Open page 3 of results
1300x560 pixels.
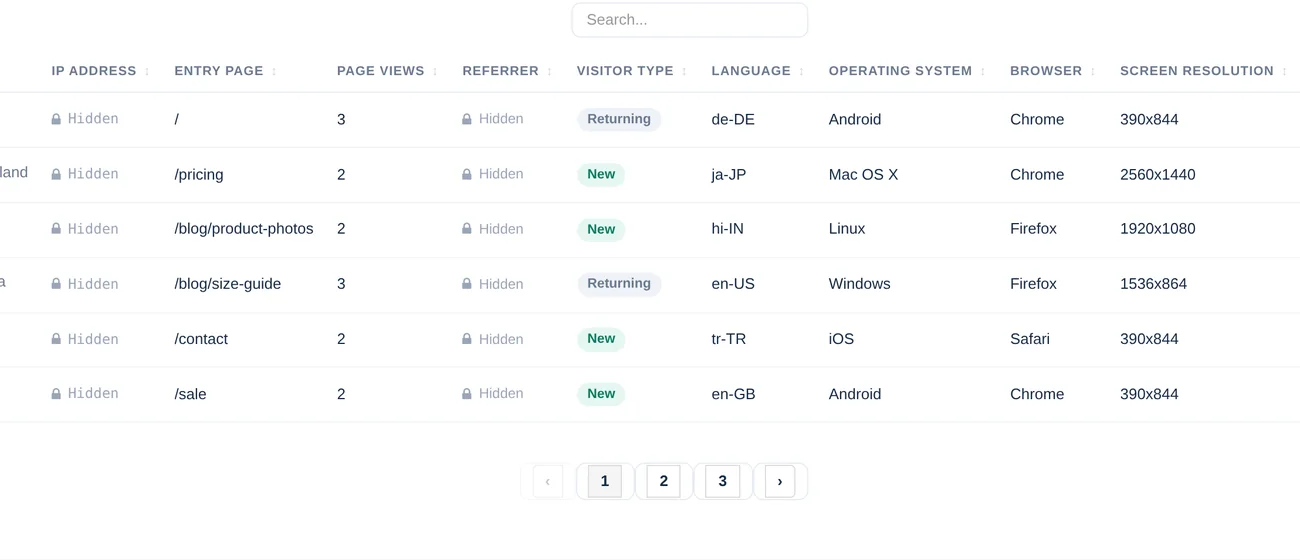point(722,482)
